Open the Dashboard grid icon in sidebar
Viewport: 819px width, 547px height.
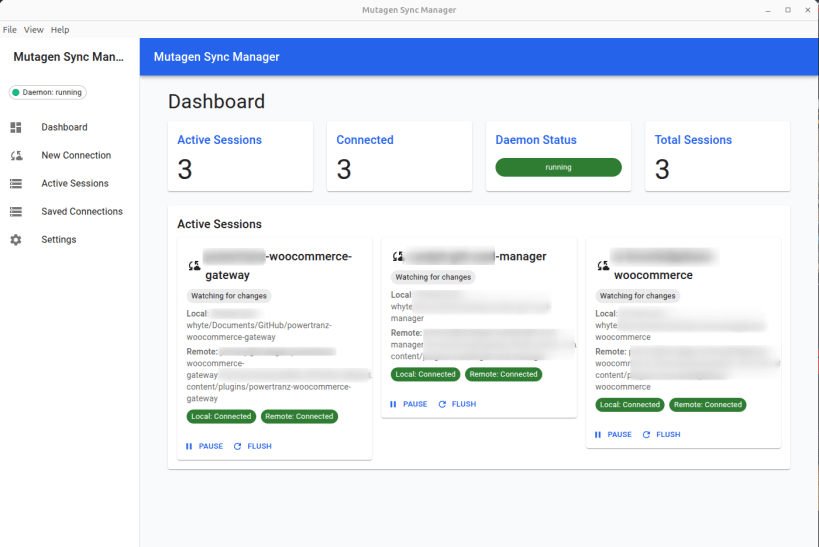[16, 127]
